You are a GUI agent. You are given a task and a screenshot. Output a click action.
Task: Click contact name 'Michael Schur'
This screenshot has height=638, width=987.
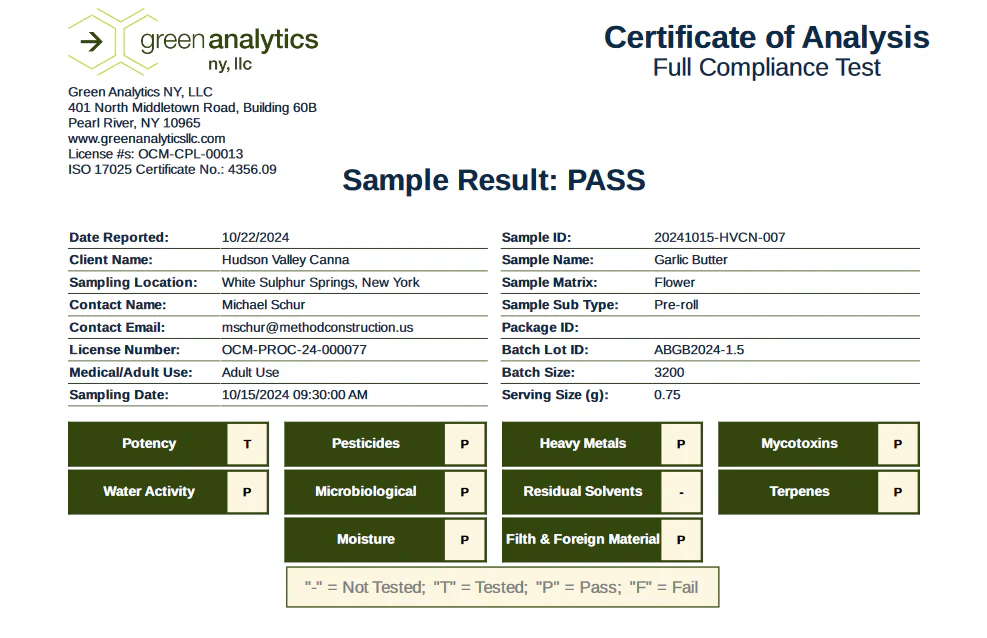tap(263, 305)
